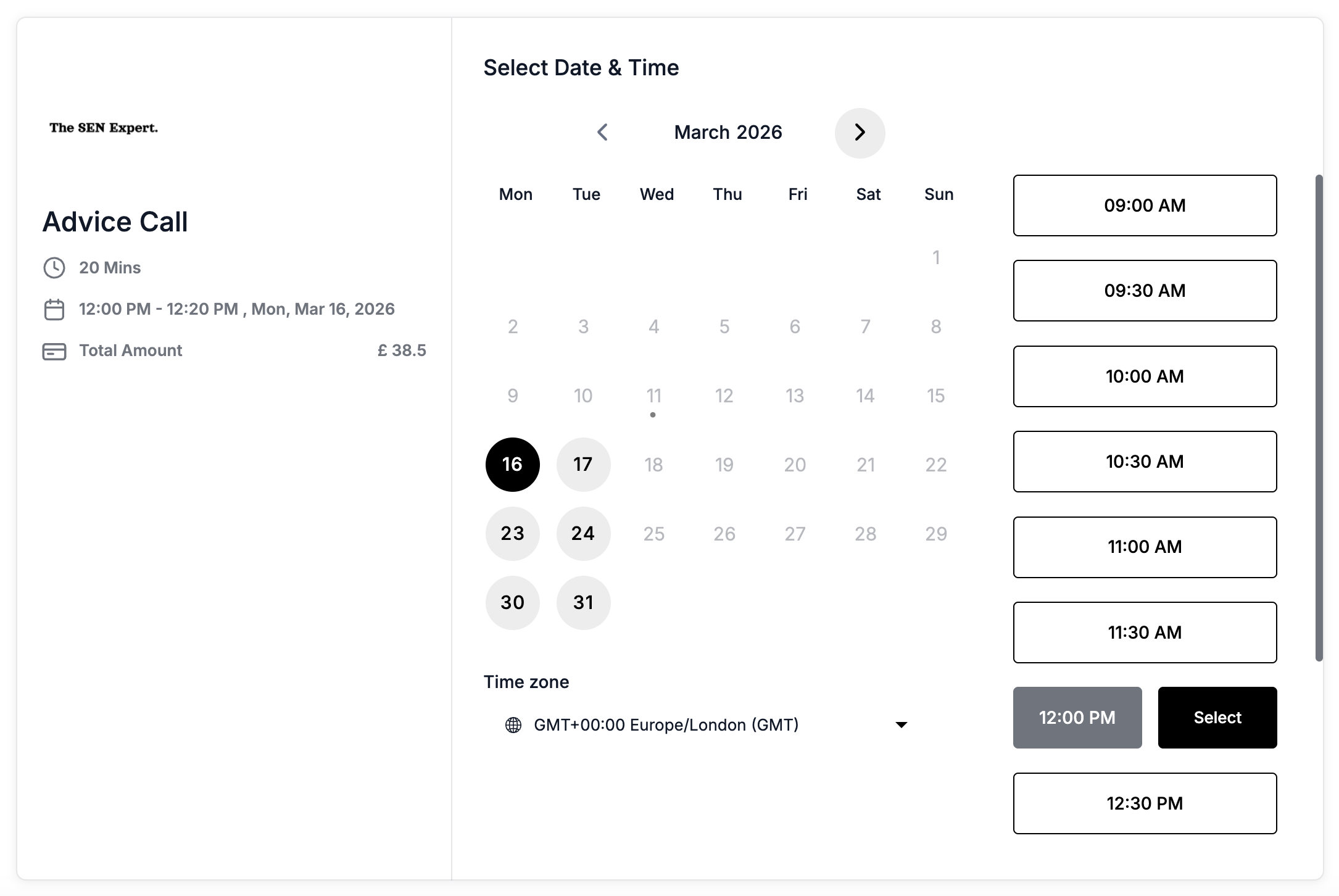Choose March 23 date

point(512,534)
